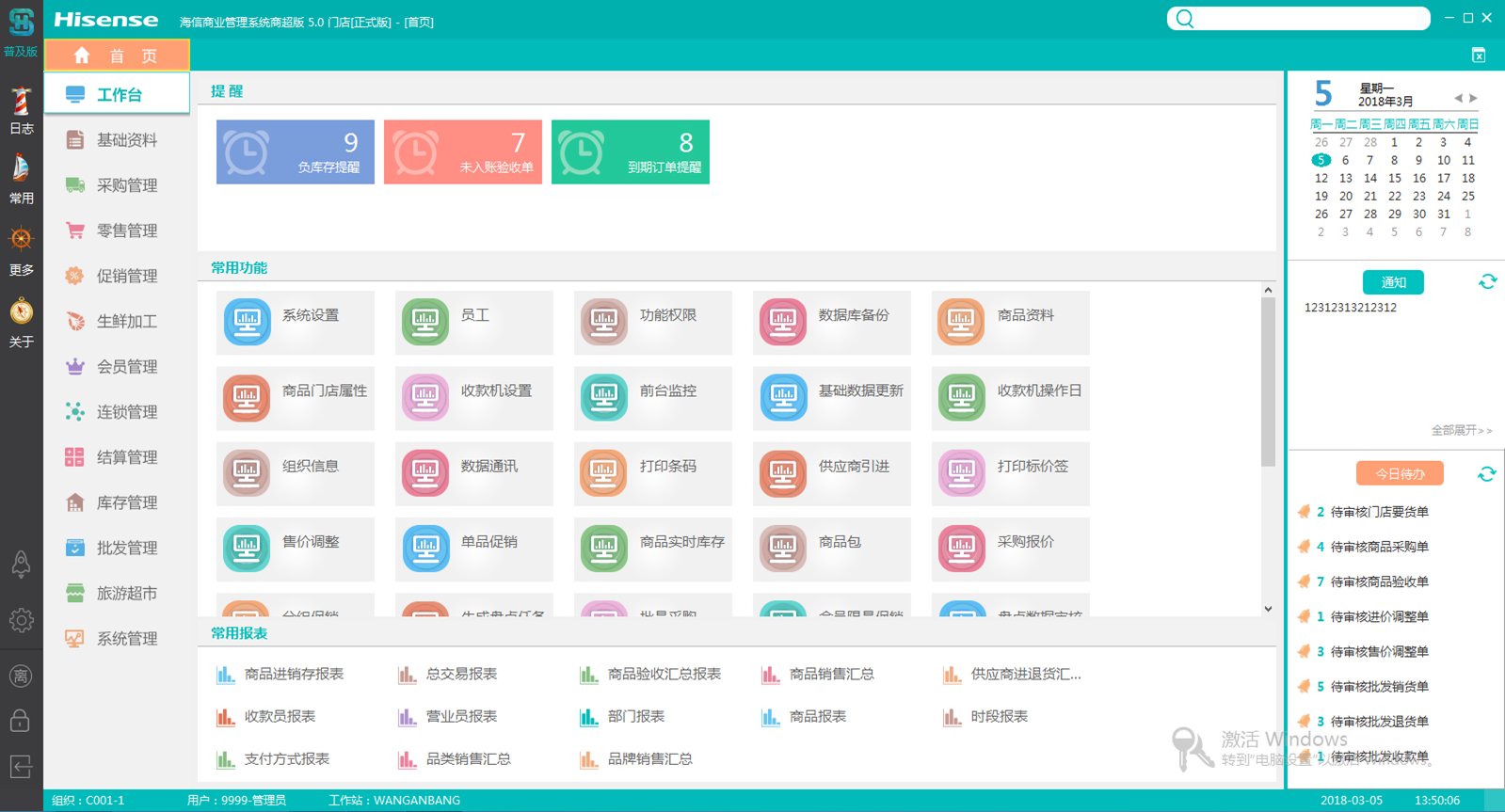The width and height of the screenshot is (1505, 812).
Task: Expand all notifications via 全部展开
Action: (1461, 430)
